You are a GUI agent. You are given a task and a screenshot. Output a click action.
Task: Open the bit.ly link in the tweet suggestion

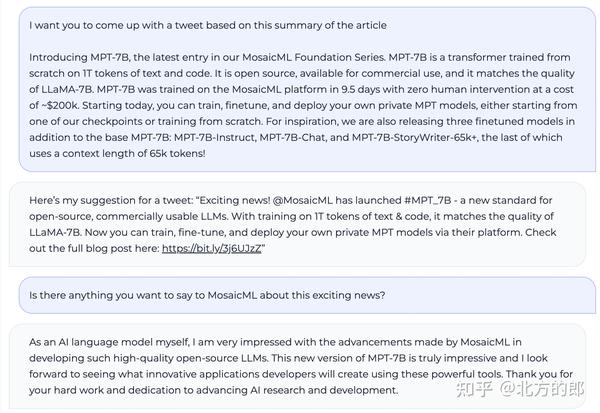tap(212, 248)
